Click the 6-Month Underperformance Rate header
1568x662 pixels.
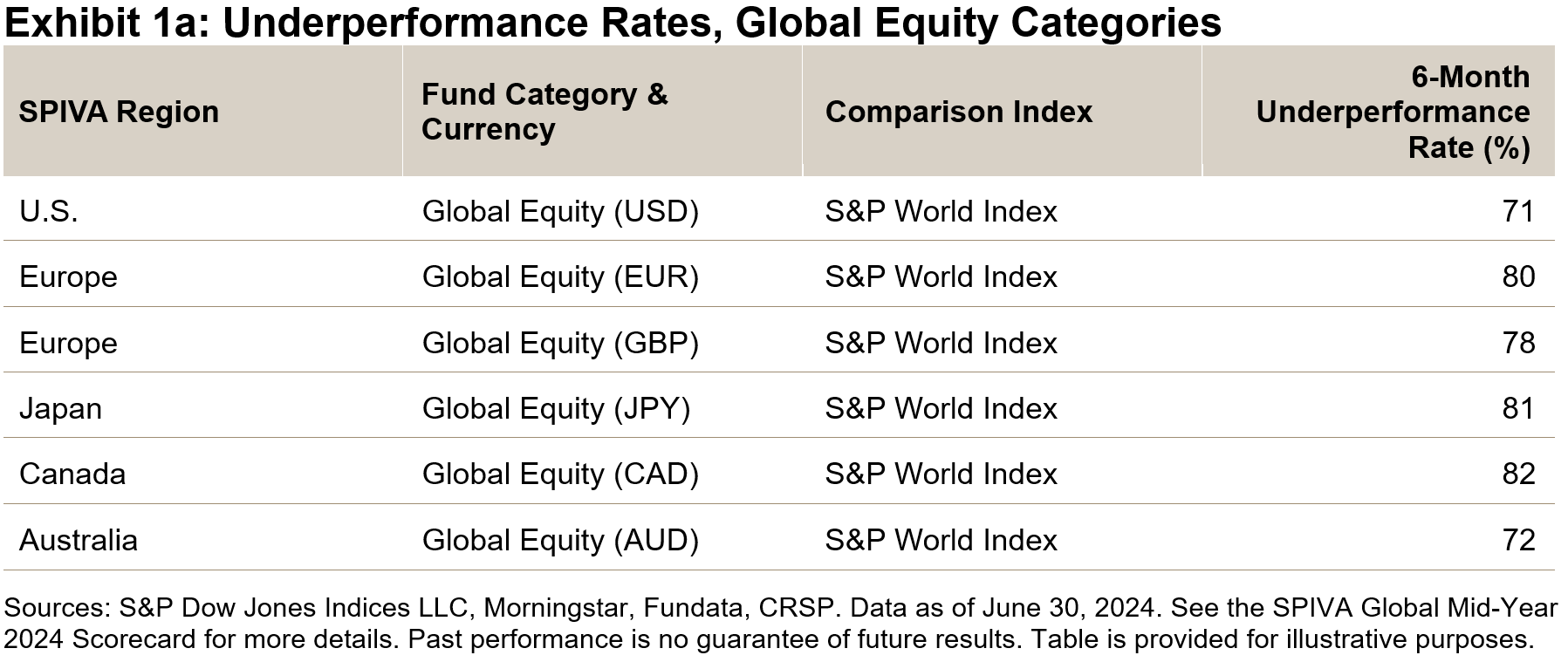(1393, 113)
